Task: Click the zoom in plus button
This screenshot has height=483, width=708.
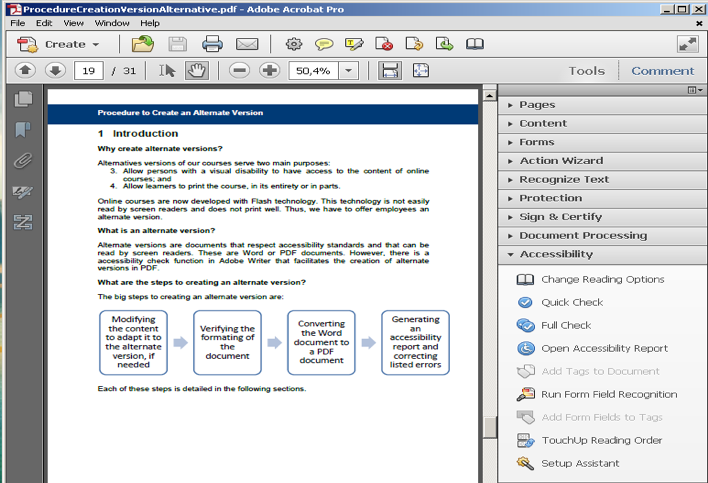Action: (x=269, y=70)
